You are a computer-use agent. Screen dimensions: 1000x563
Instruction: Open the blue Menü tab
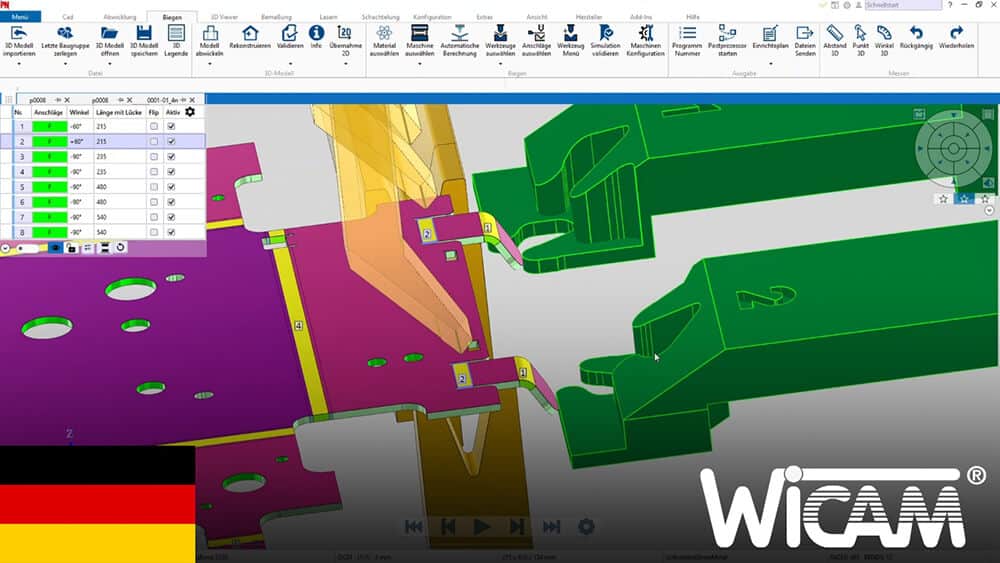coord(21,17)
